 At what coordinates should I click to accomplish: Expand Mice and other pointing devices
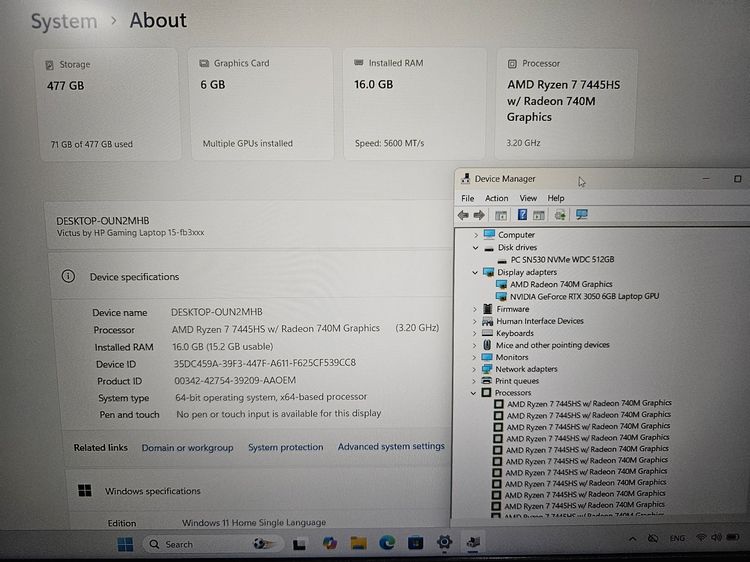(x=474, y=345)
